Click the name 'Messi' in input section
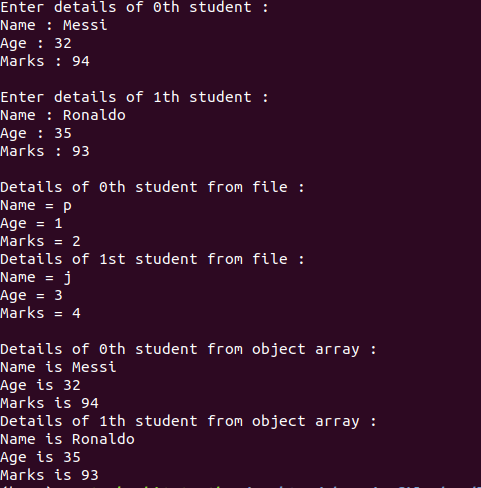This screenshot has height=488, width=481. 85,25
